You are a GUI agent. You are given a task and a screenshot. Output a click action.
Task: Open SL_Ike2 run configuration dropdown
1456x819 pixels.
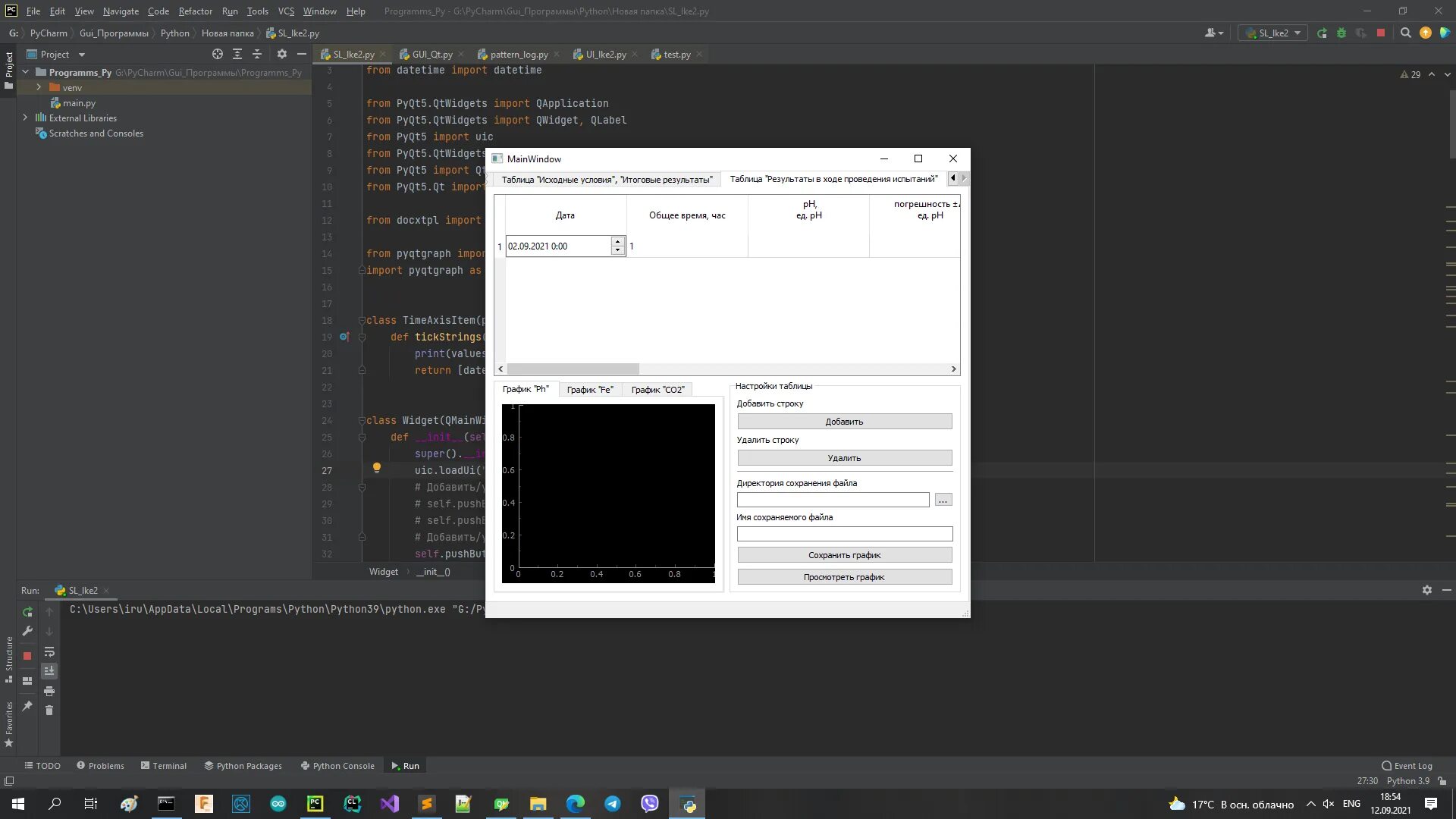1274,33
